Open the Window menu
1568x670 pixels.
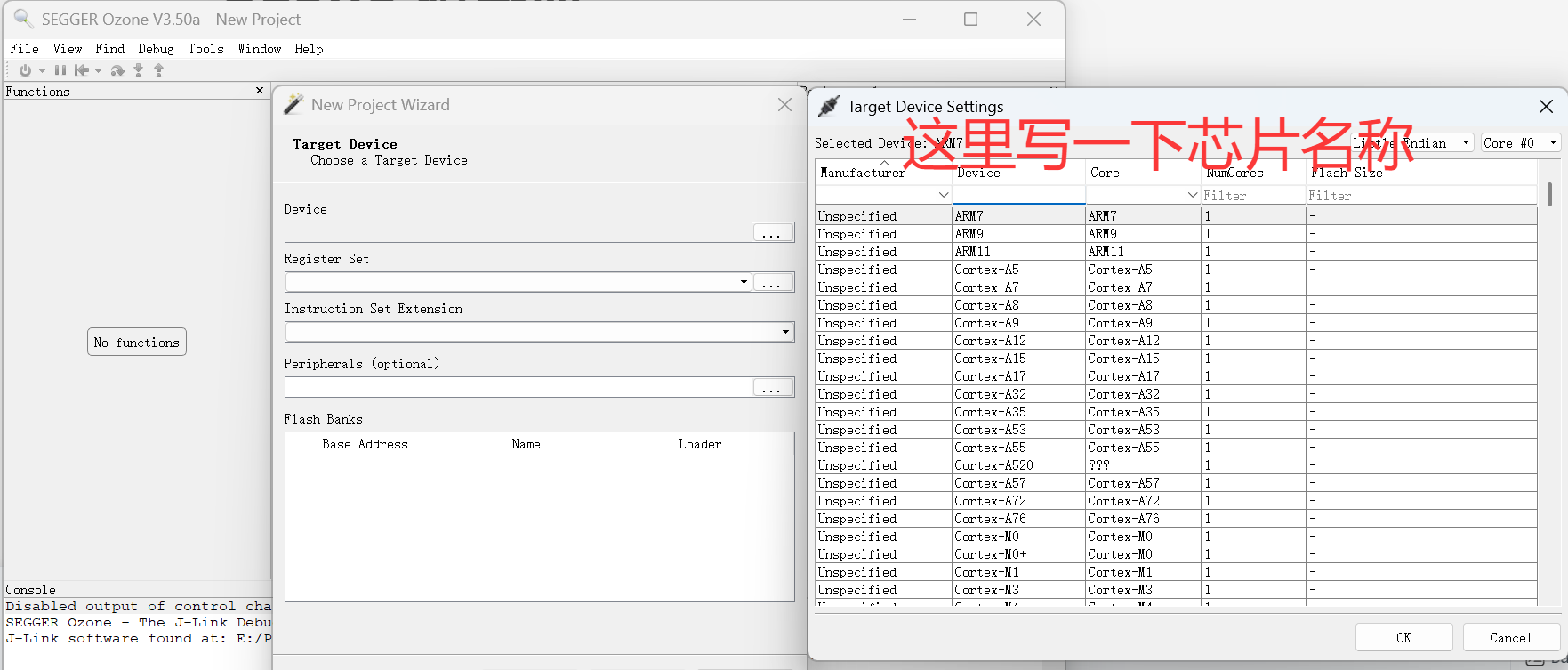tap(260, 49)
